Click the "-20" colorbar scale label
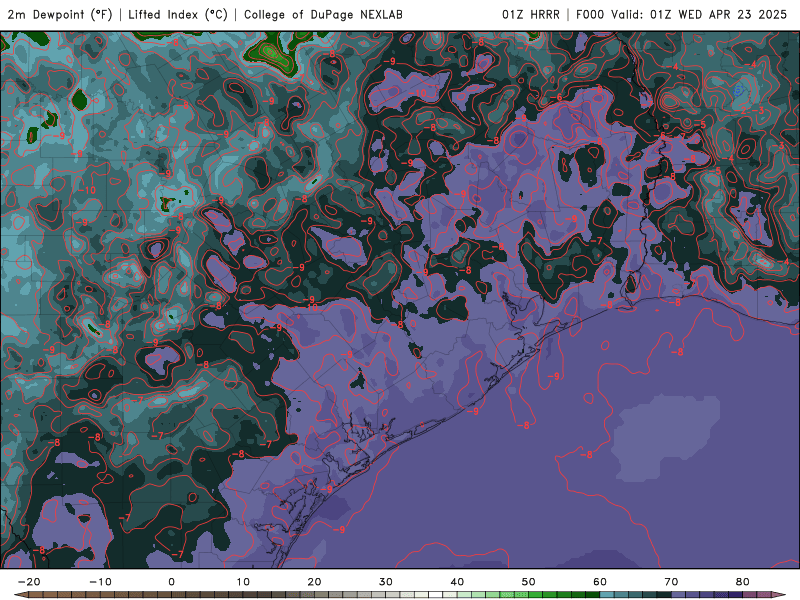The width and height of the screenshot is (800, 600). 29,582
